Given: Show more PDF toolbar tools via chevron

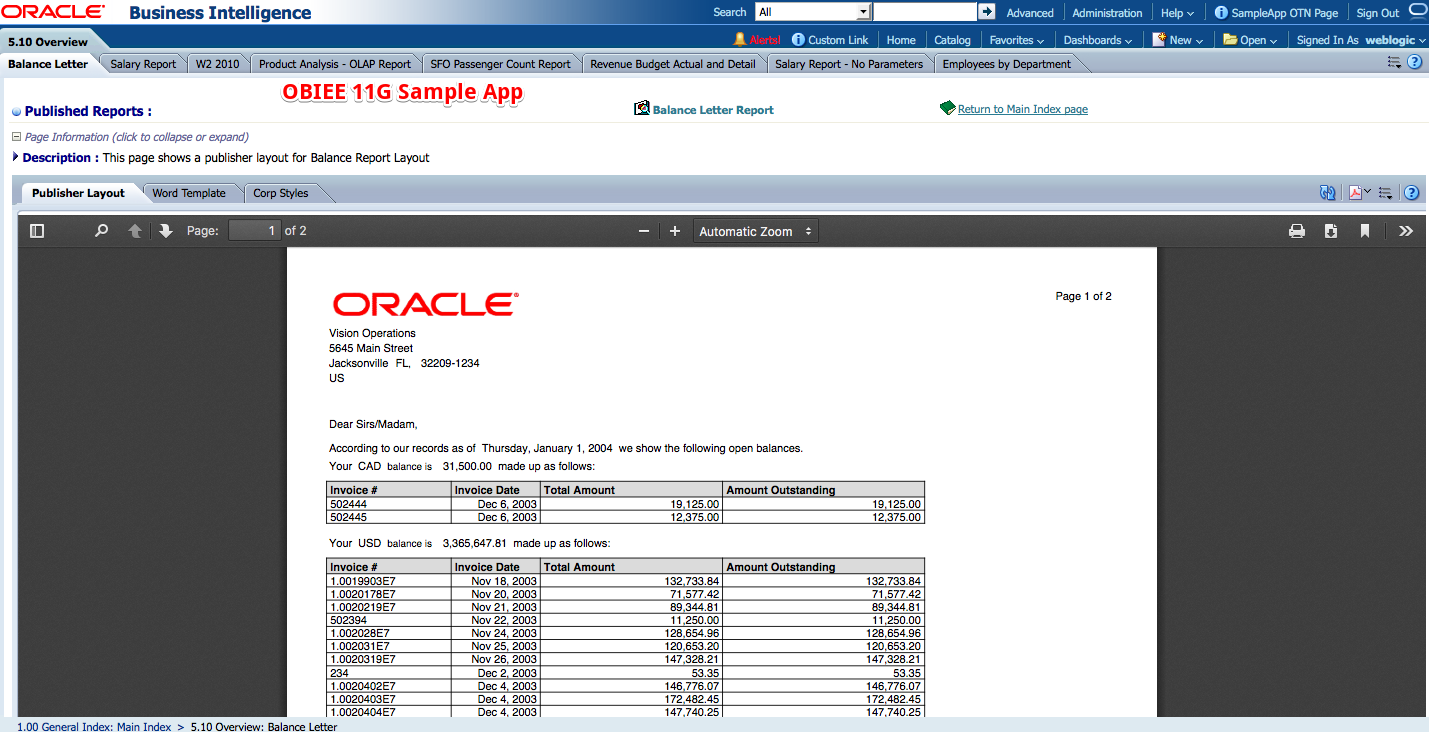Looking at the screenshot, I should (1406, 230).
